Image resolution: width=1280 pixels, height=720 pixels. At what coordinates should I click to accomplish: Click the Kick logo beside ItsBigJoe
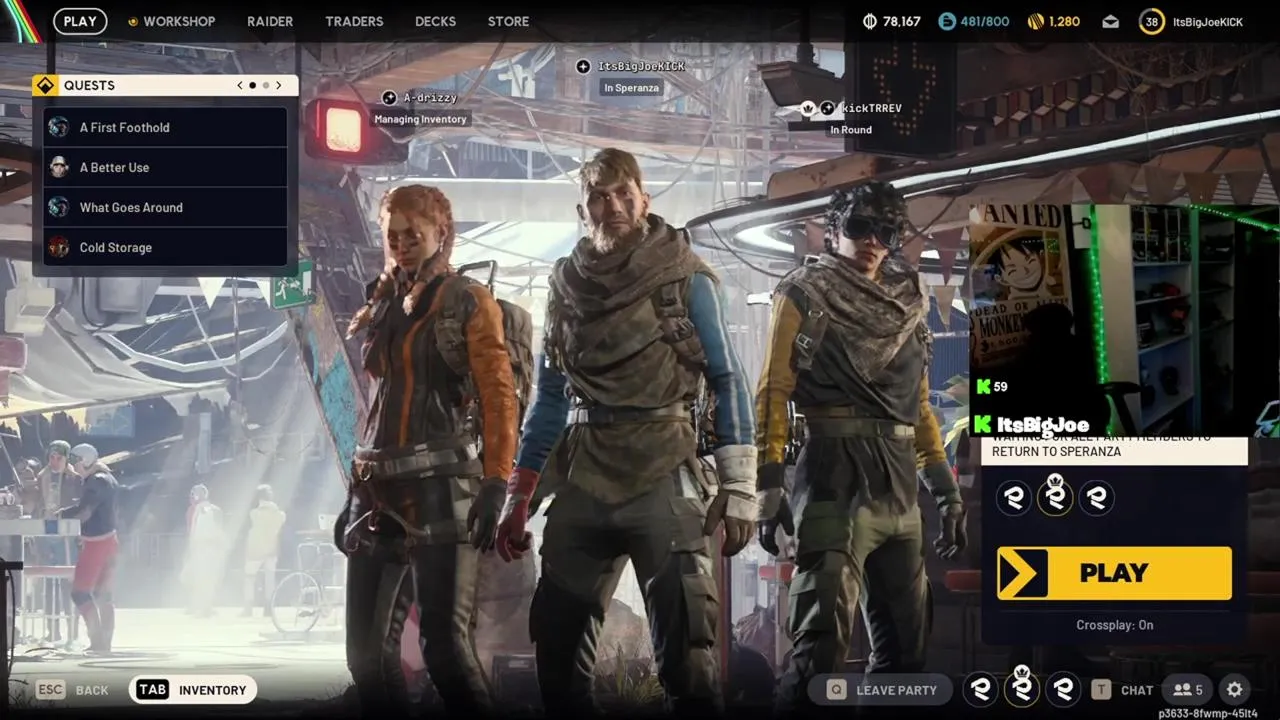983,425
